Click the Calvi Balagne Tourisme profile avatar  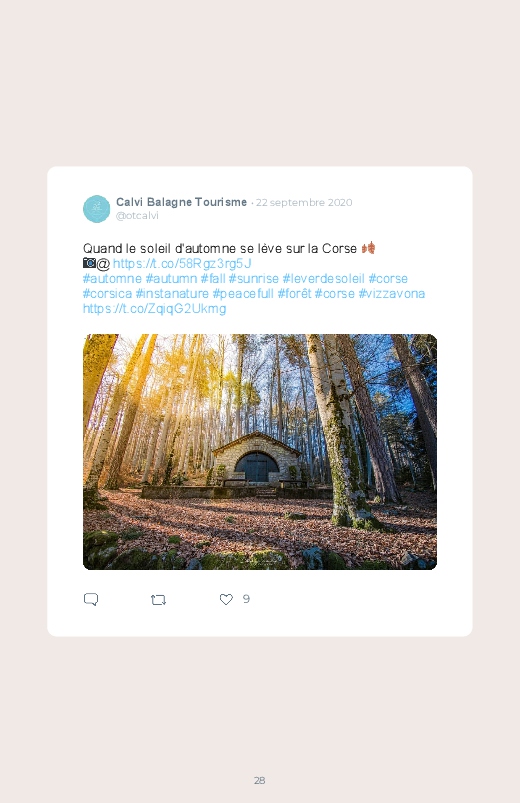[x=96, y=209]
